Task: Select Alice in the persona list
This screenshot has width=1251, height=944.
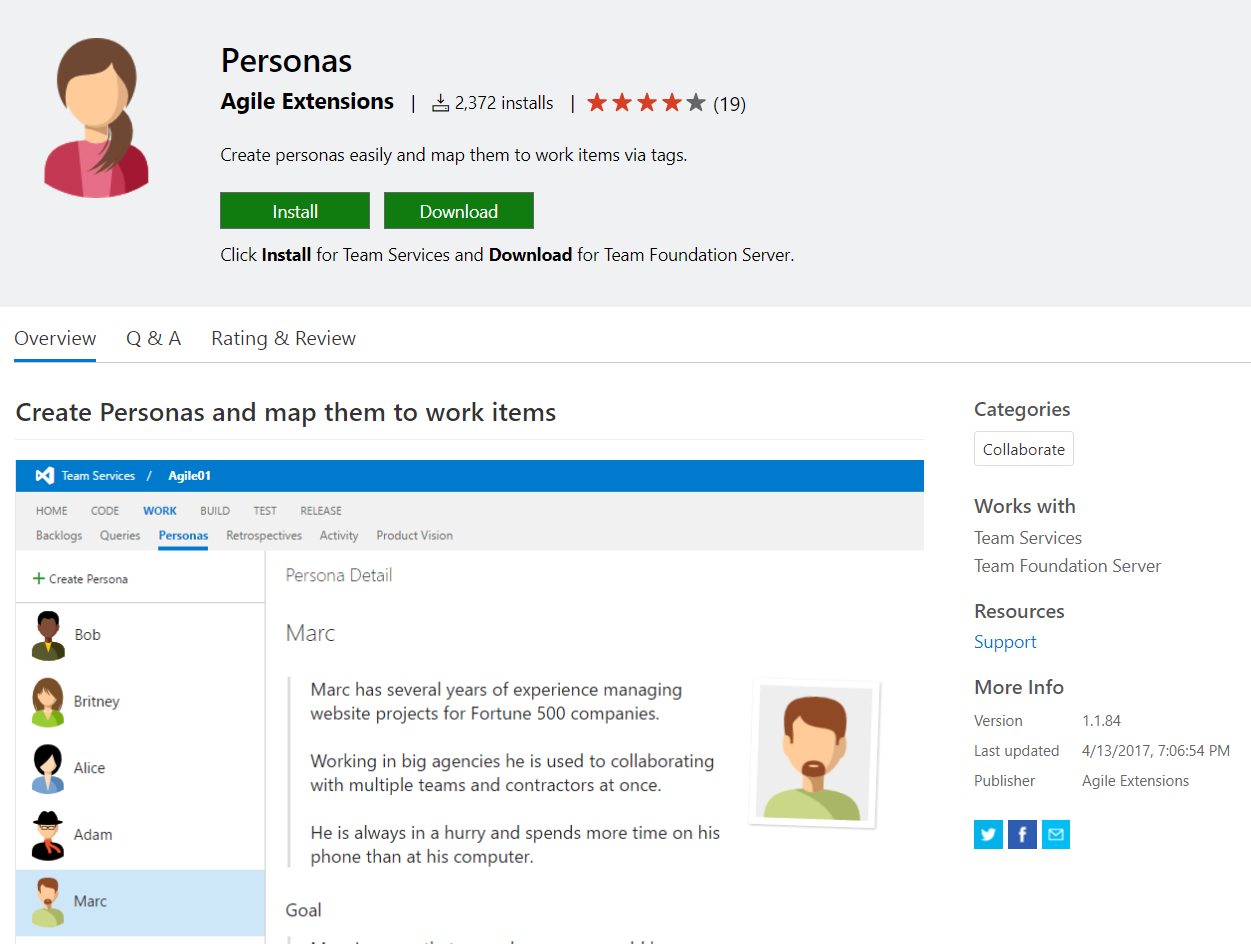Action: point(140,768)
